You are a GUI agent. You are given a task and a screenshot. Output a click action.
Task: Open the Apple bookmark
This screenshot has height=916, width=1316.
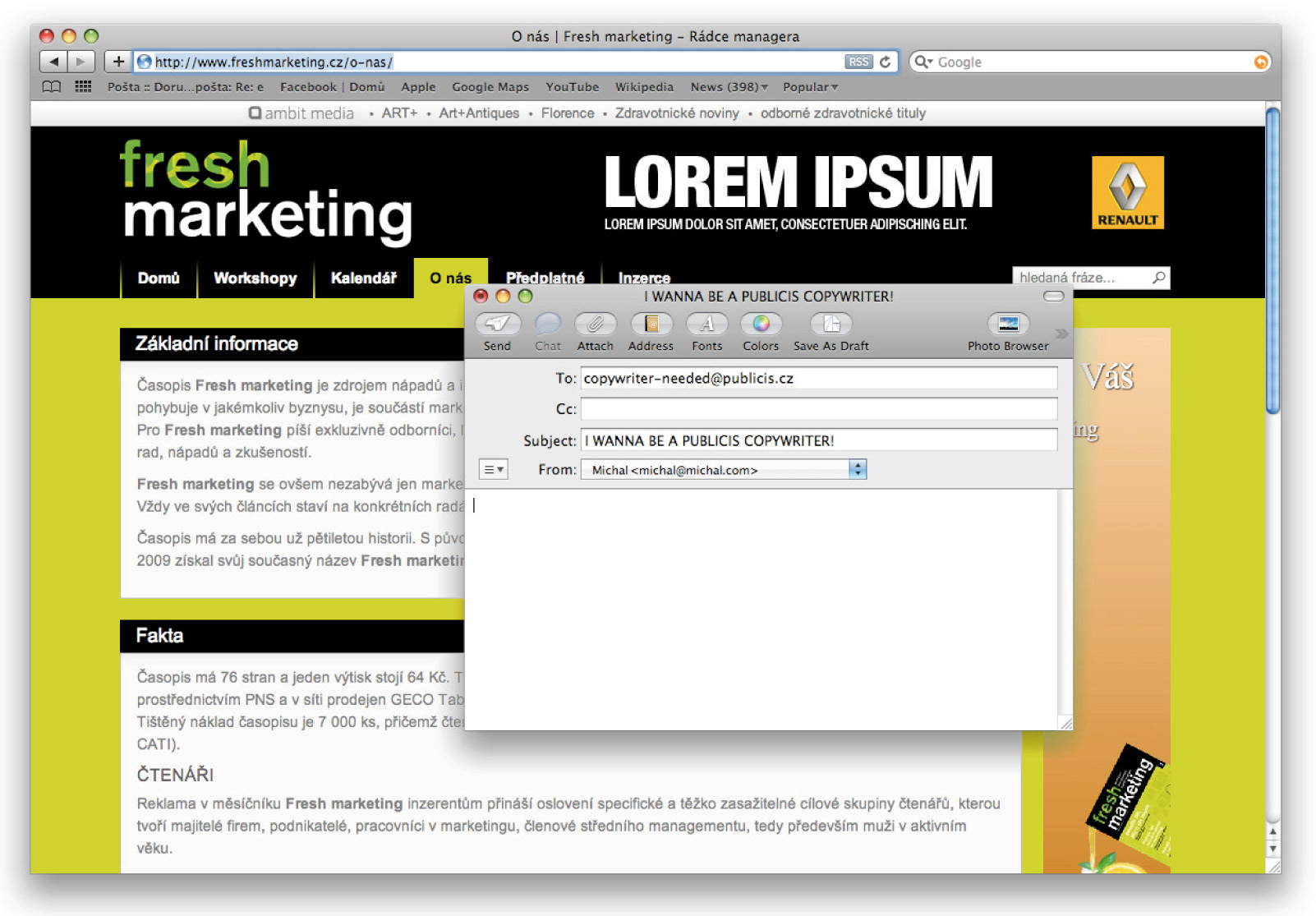click(x=418, y=86)
